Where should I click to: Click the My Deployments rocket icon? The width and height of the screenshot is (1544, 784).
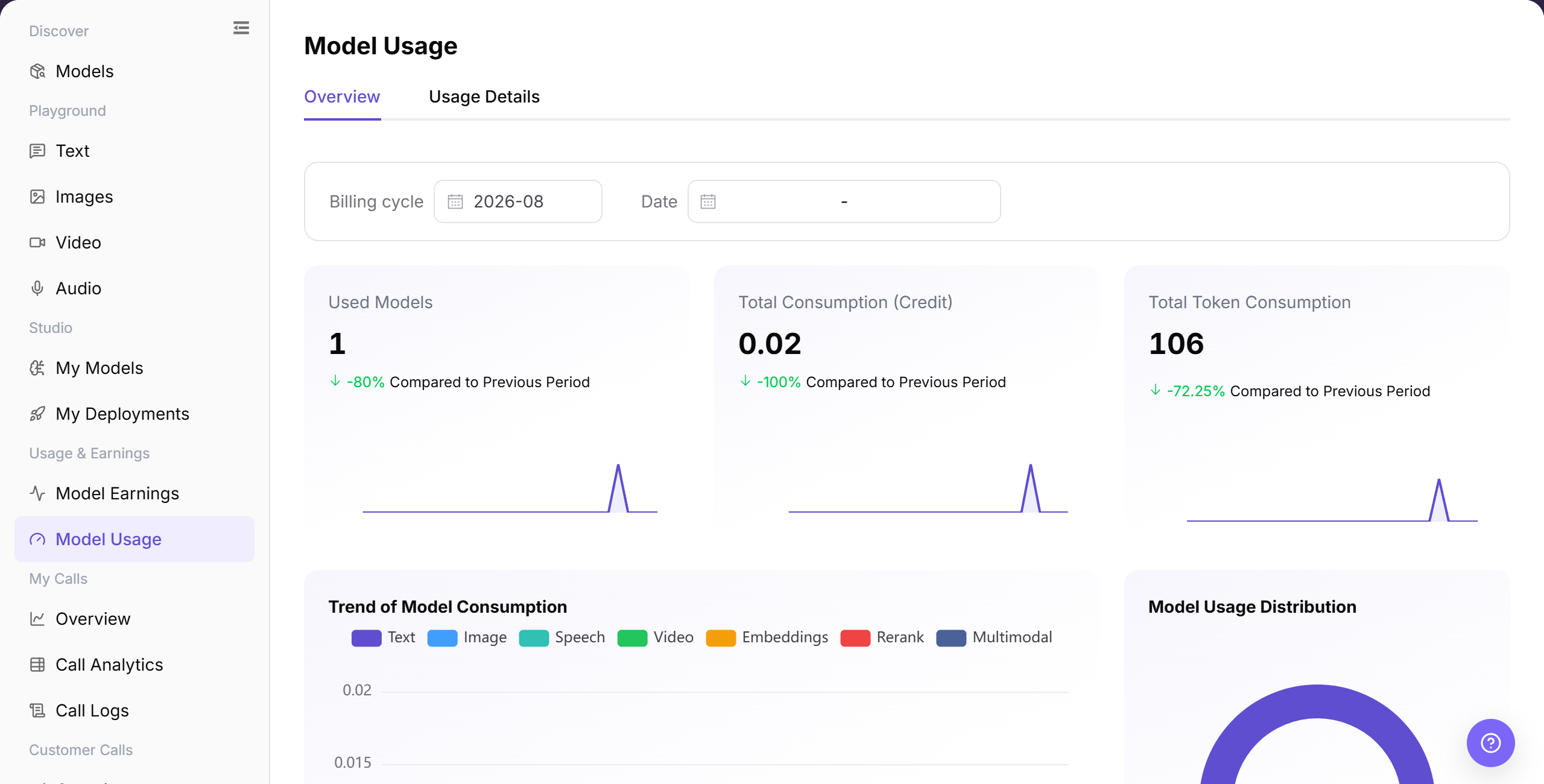(37, 414)
